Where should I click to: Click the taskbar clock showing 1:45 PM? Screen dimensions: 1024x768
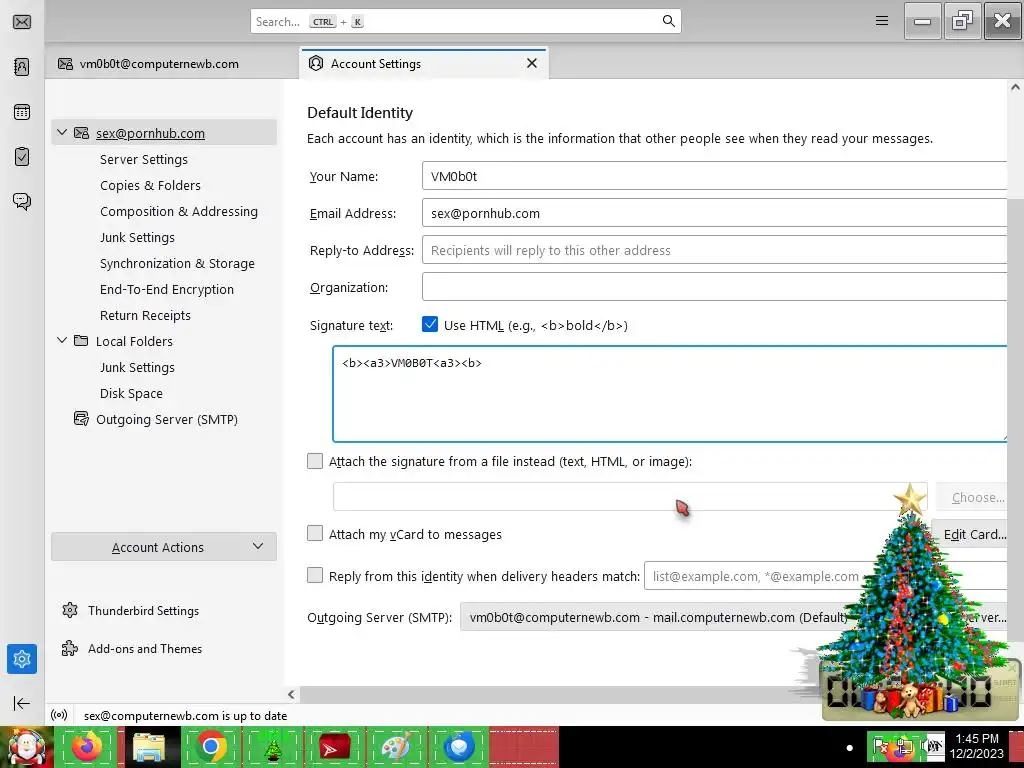(976, 746)
